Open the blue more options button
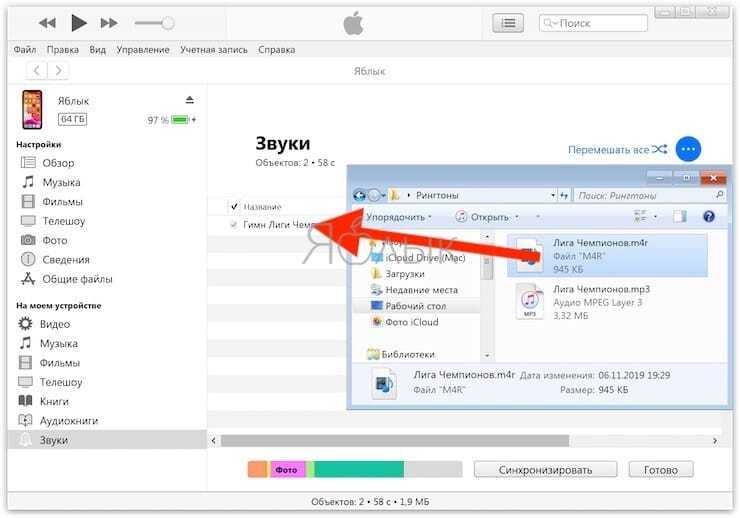 (x=688, y=149)
